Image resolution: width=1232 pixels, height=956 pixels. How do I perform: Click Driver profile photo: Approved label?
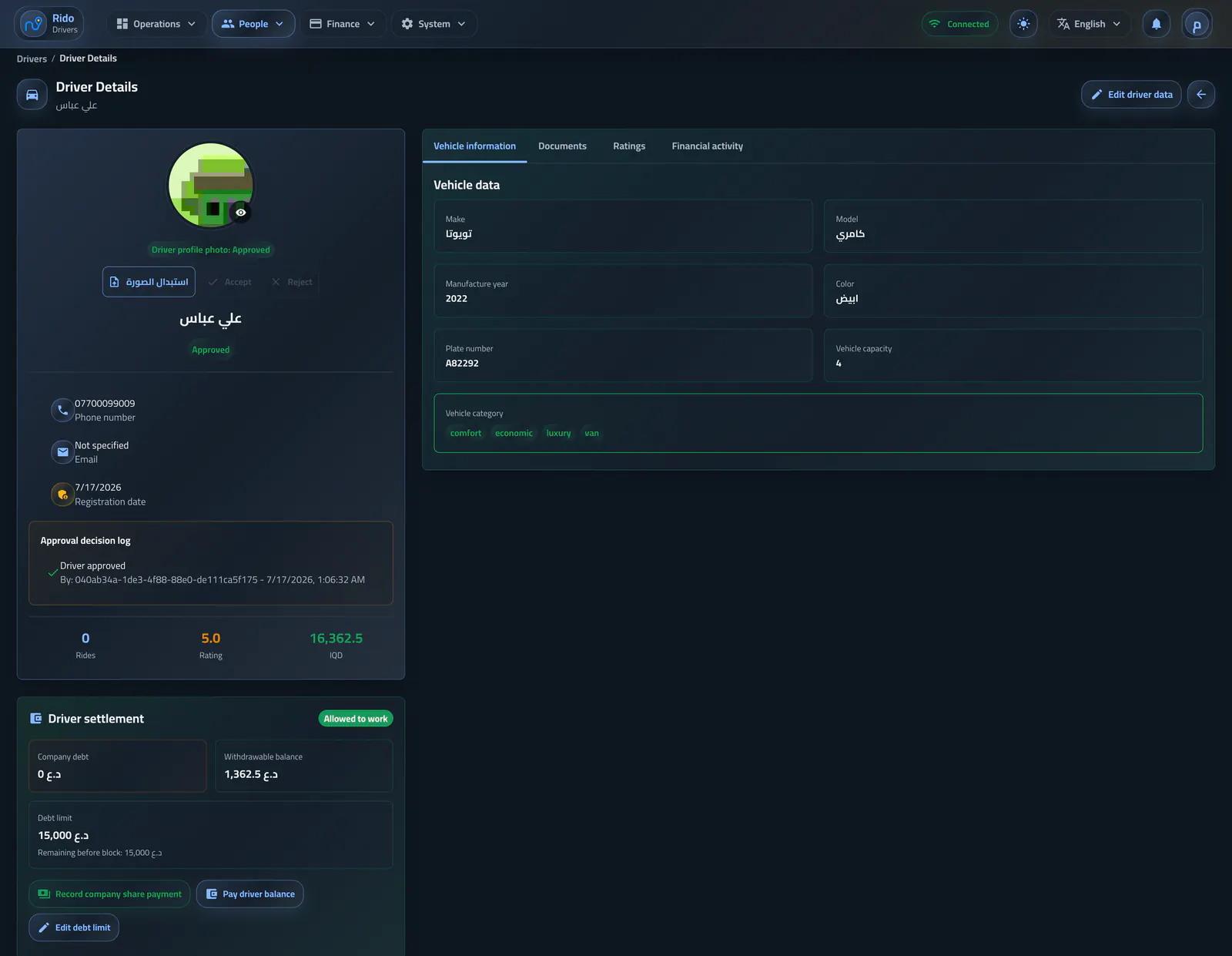coord(210,250)
